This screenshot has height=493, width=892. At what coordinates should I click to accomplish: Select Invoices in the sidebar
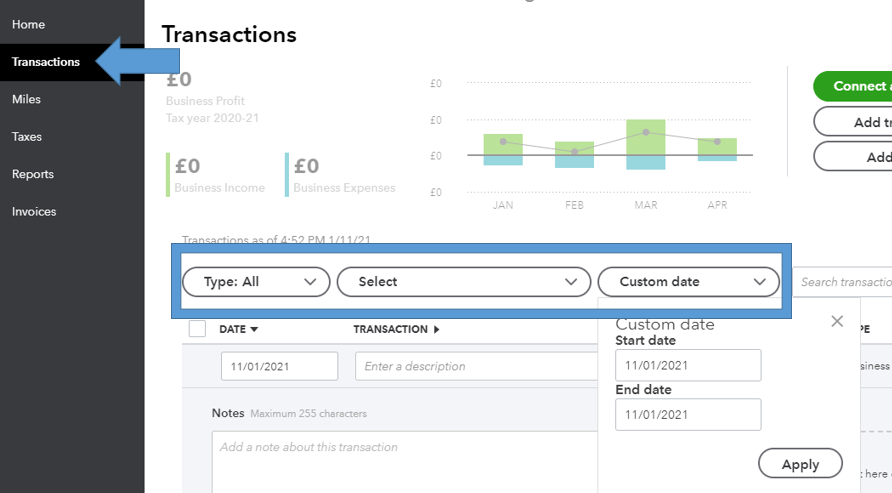(34, 212)
